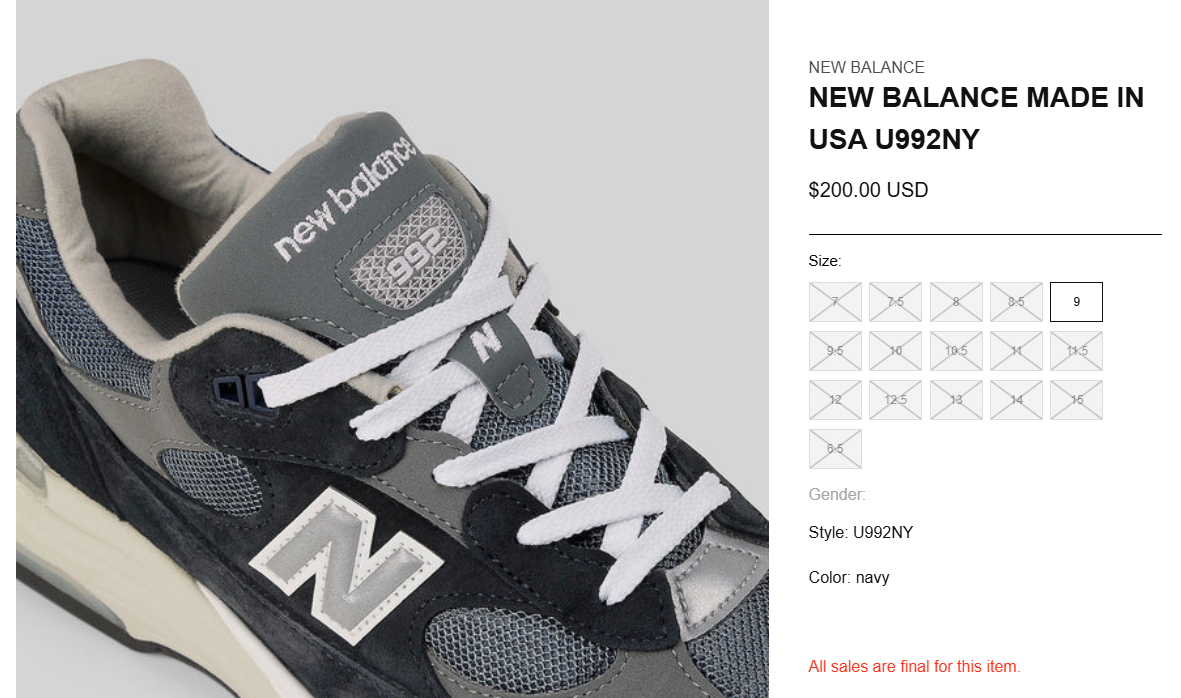Choose the crossed-out size 7 box
1181x698 pixels.
point(835,302)
